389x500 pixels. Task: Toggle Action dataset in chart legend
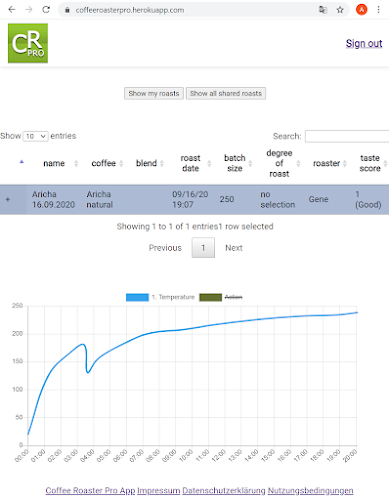click(221, 297)
